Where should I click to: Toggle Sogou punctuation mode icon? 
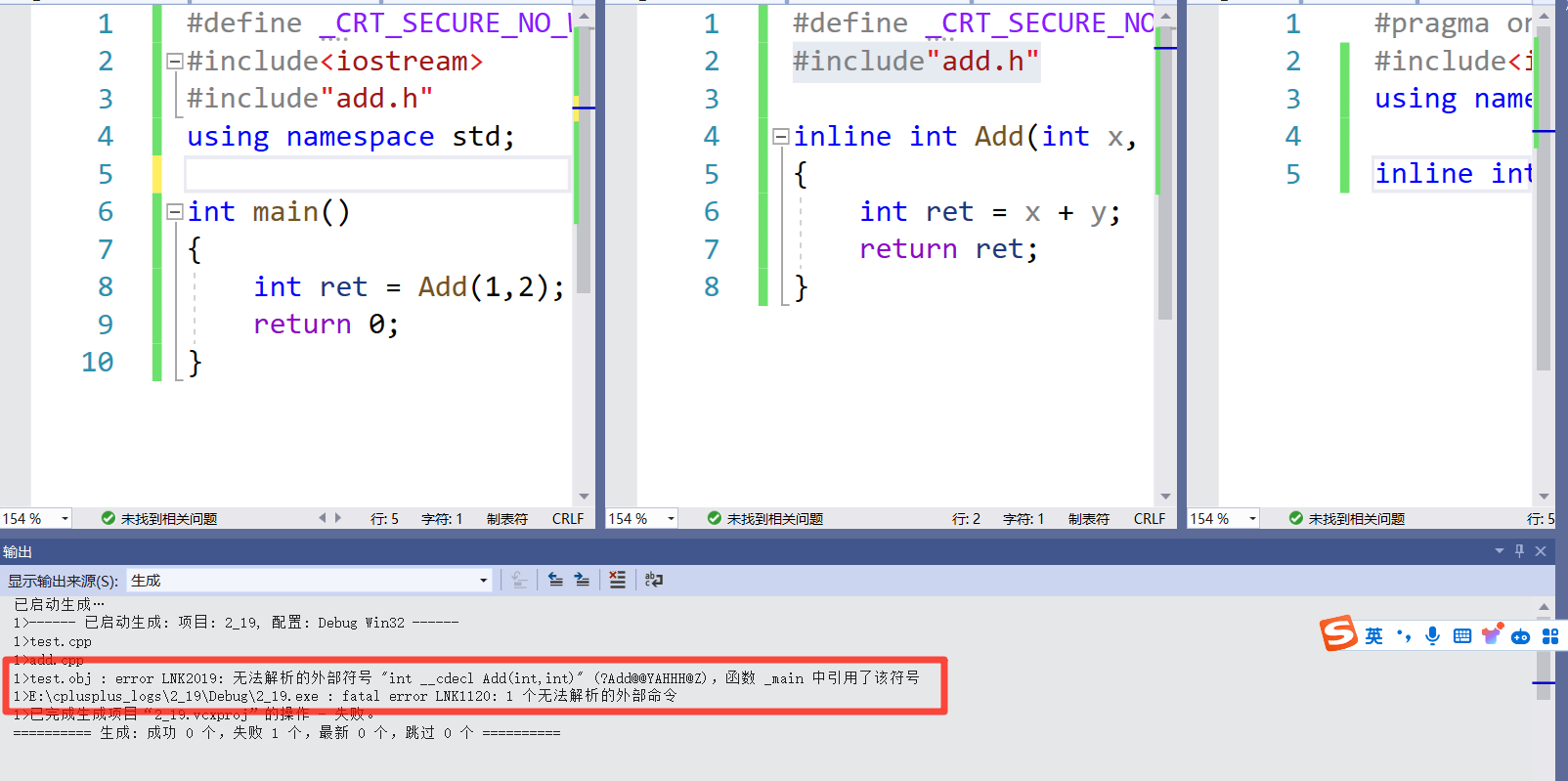coord(1404,636)
